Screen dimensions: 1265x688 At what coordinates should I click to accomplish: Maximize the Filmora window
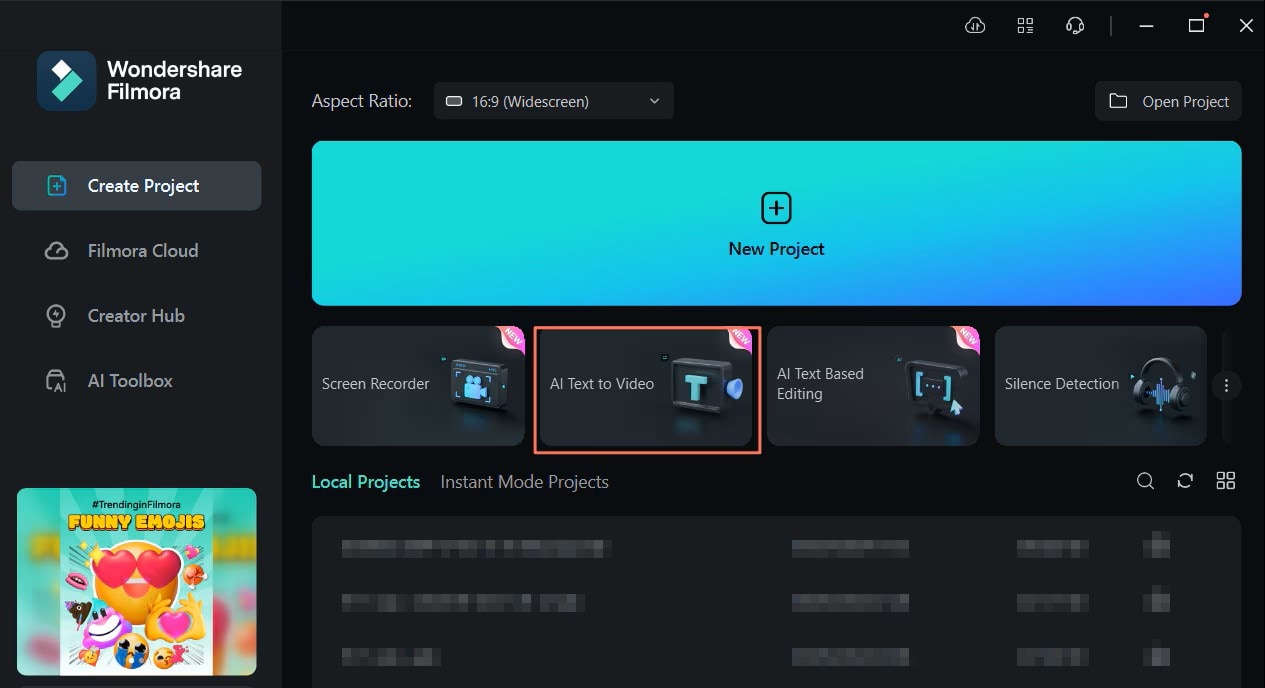1196,26
